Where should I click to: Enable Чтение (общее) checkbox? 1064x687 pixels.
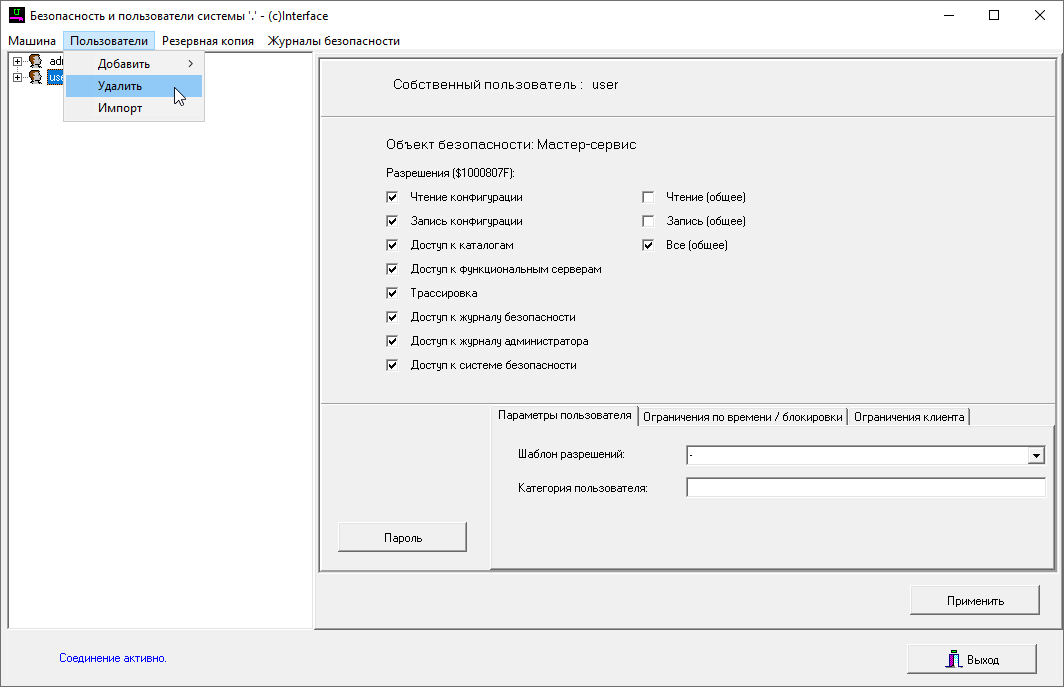pos(648,198)
